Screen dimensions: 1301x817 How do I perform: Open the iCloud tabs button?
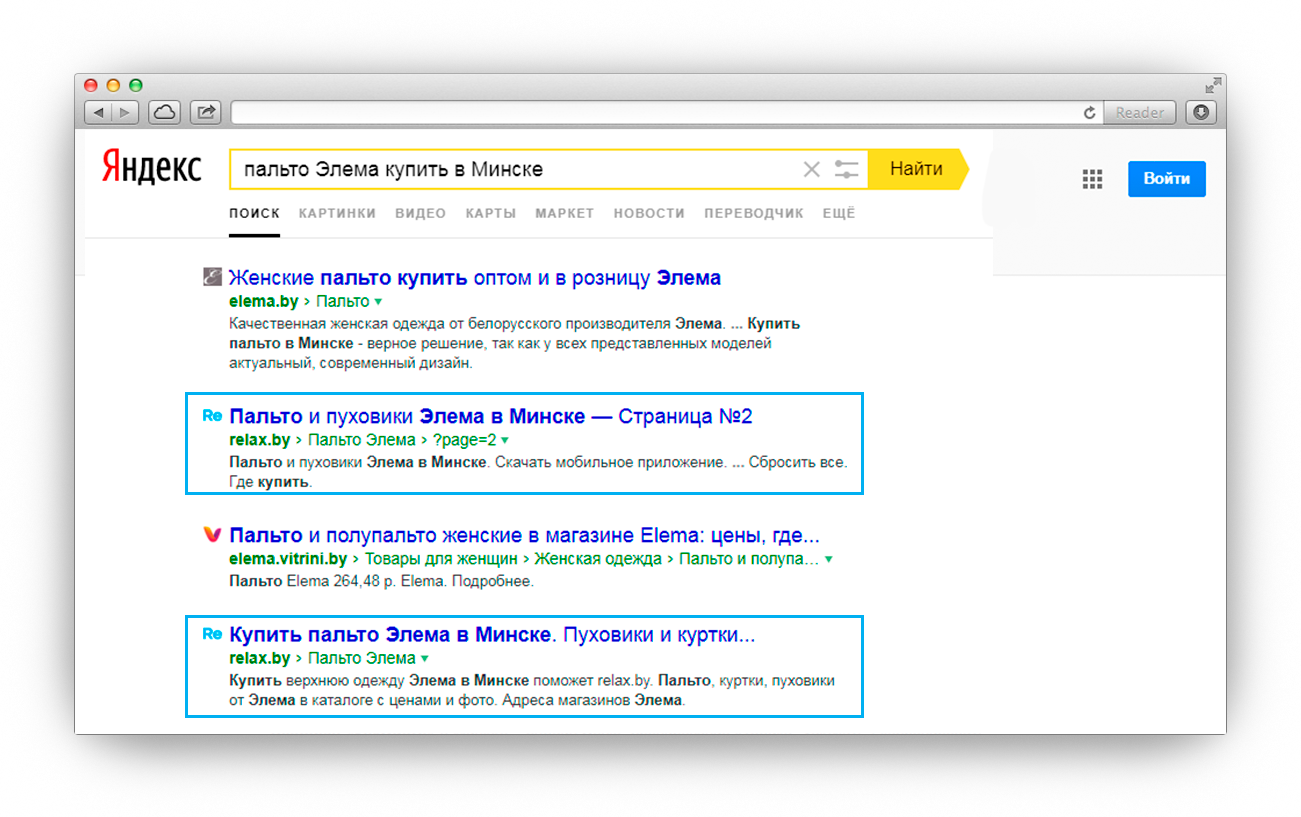tap(164, 112)
